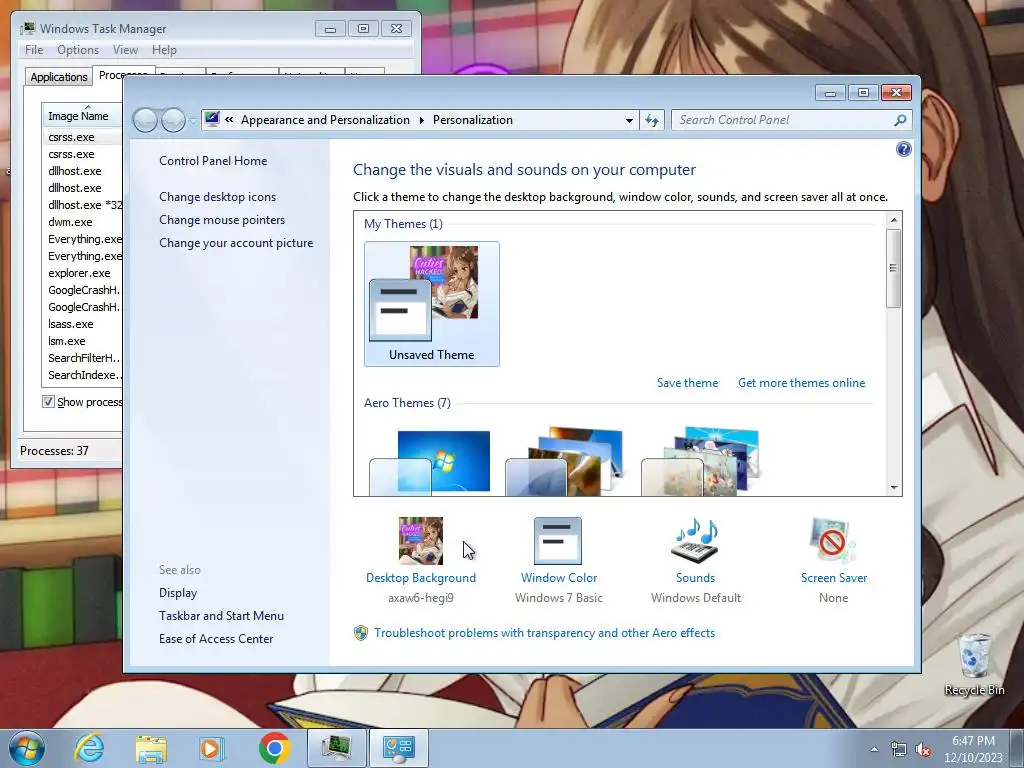Click the Control Panel icon in address bar
This screenshot has height=768, width=1024.
tap(212, 120)
